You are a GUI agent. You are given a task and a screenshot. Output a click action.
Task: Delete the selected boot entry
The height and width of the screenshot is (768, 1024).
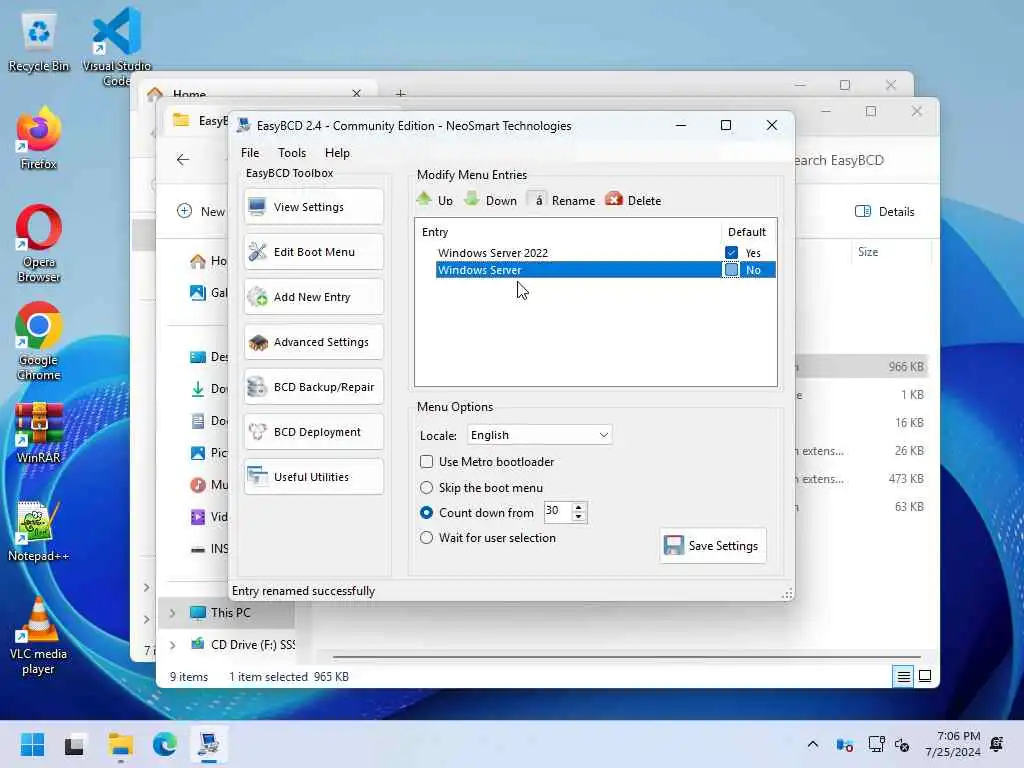(x=633, y=200)
